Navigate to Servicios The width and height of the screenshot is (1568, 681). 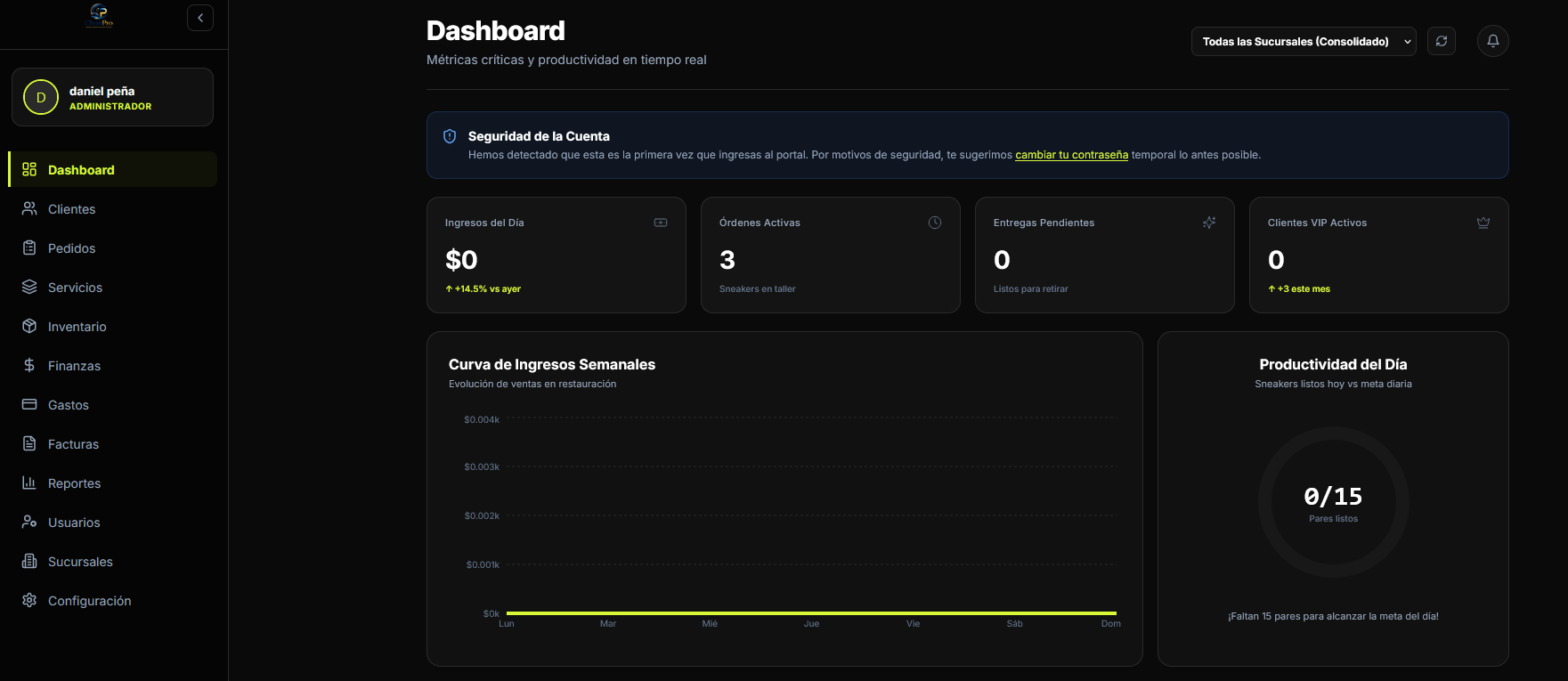coord(112,287)
